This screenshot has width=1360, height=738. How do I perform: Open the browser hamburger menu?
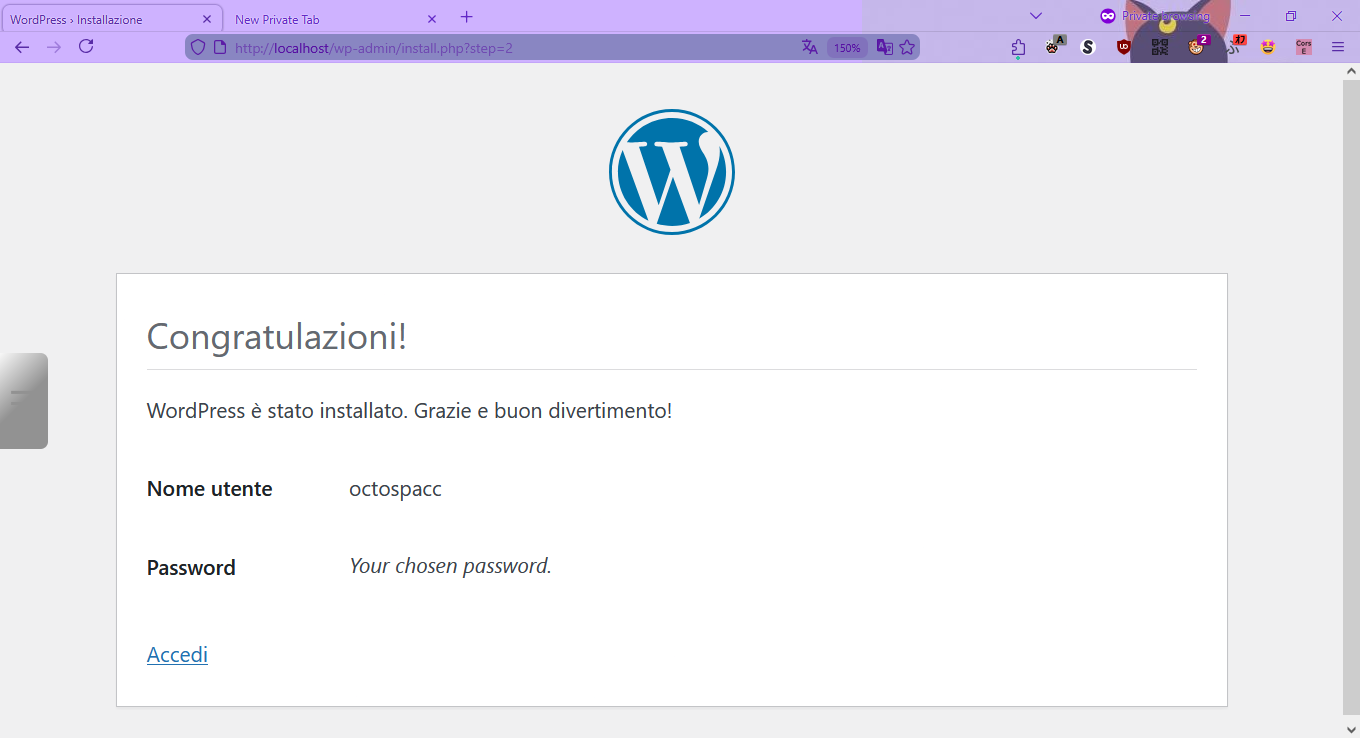coord(1337,46)
